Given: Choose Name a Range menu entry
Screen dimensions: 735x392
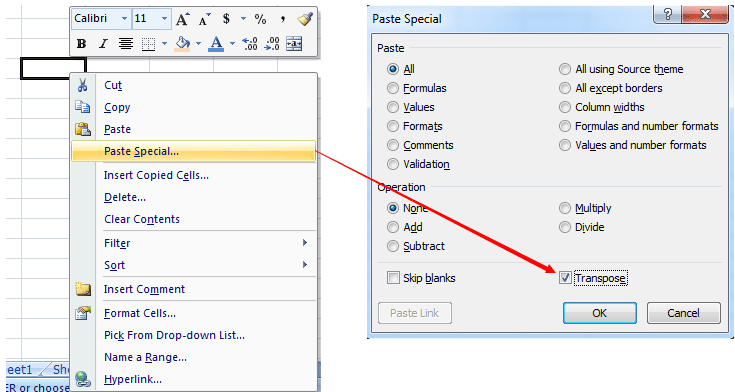Looking at the screenshot, I should tap(193, 357).
